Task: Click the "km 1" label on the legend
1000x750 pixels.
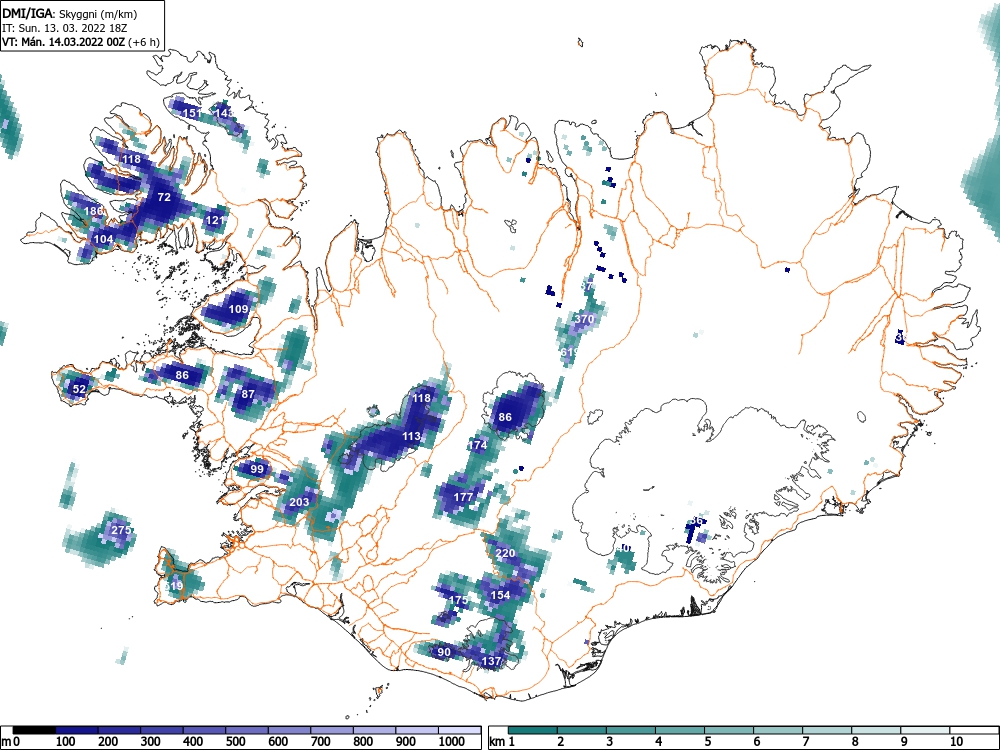Action: point(503,742)
